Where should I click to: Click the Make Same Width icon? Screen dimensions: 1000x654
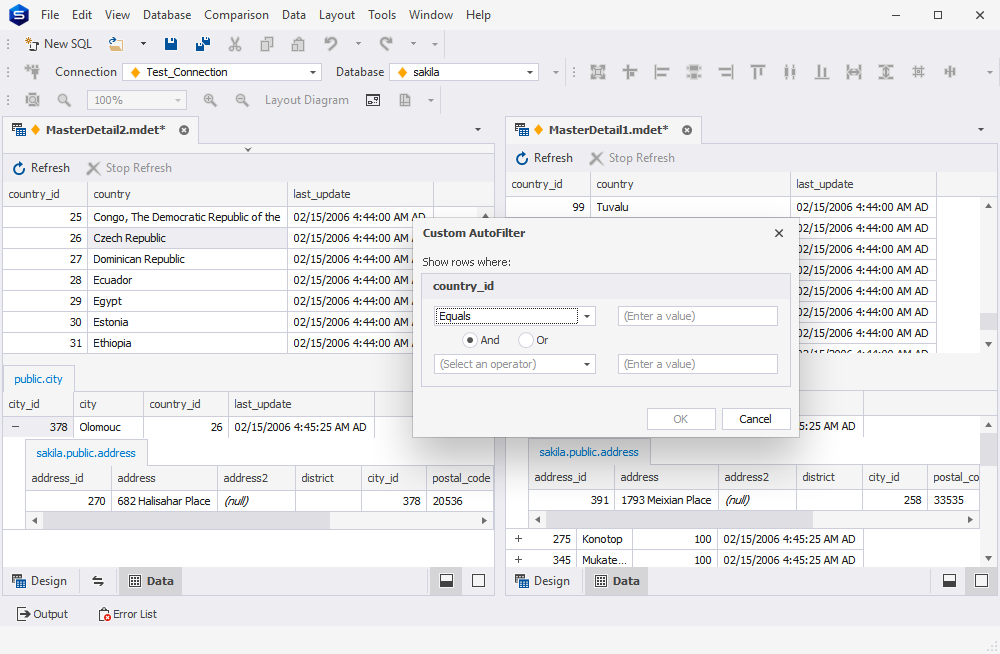point(853,72)
